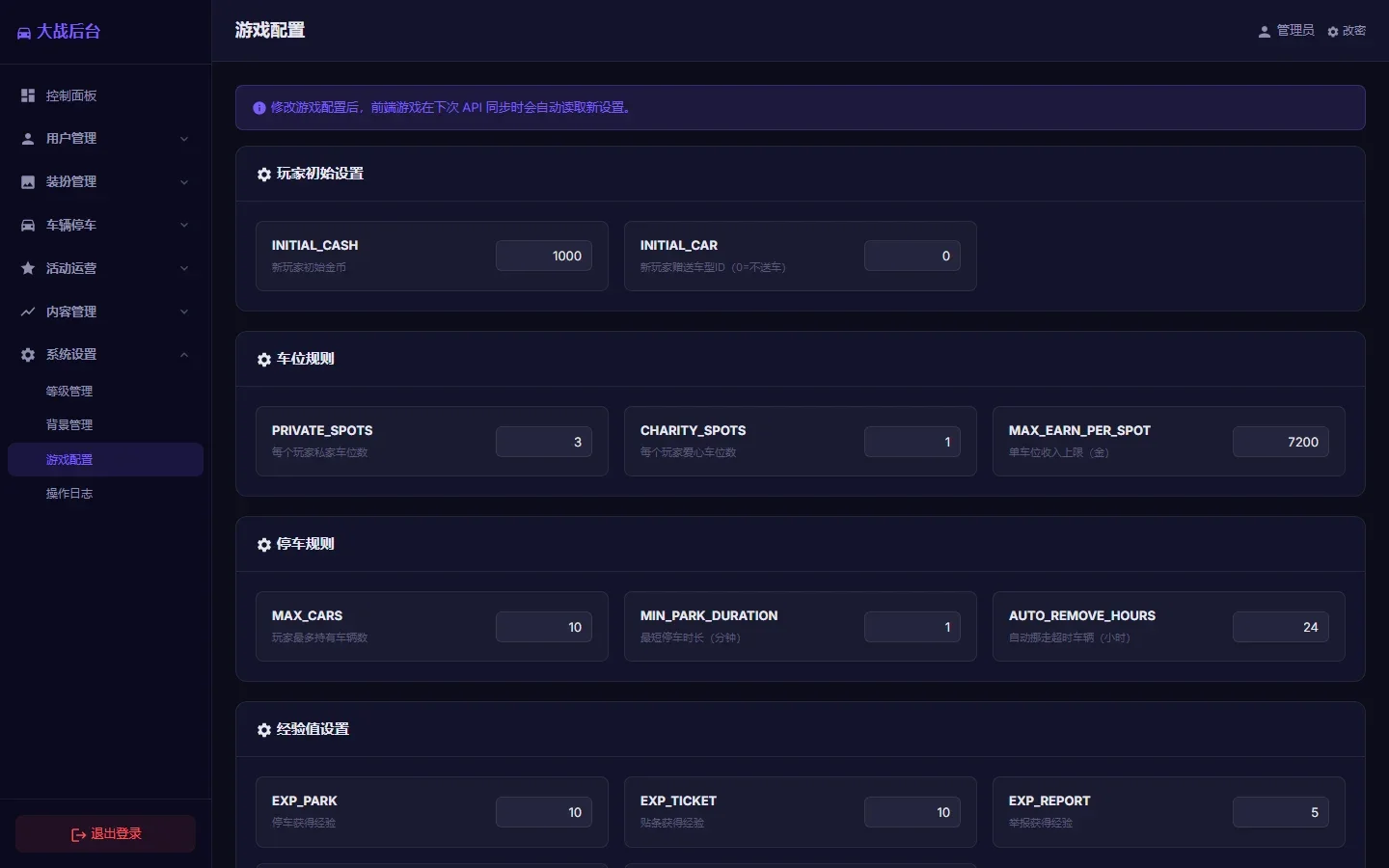1389x868 pixels.
Task: Expand the 车辆停车 submenu chevron
Action: [184, 225]
